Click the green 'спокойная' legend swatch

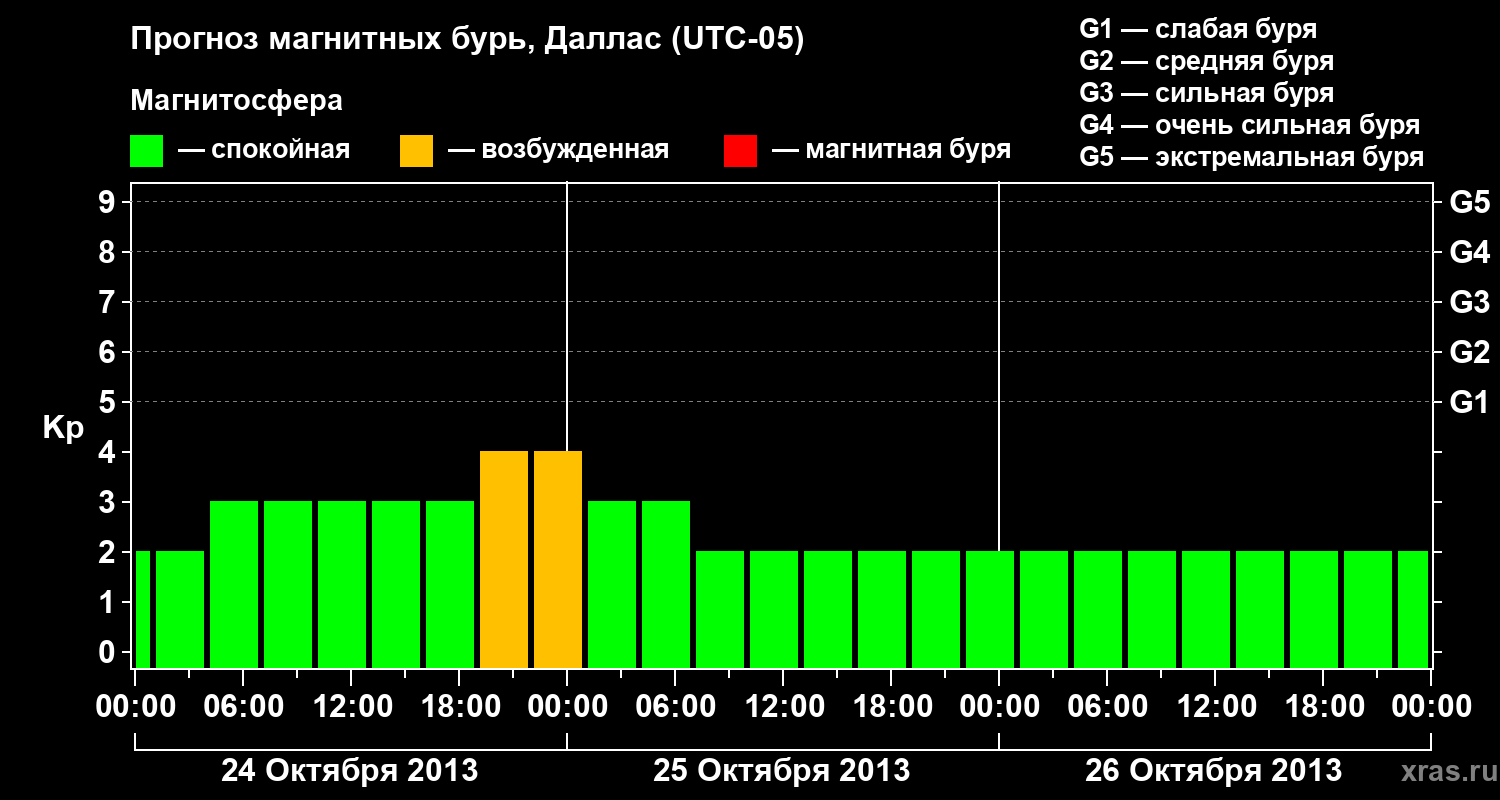pos(147,151)
